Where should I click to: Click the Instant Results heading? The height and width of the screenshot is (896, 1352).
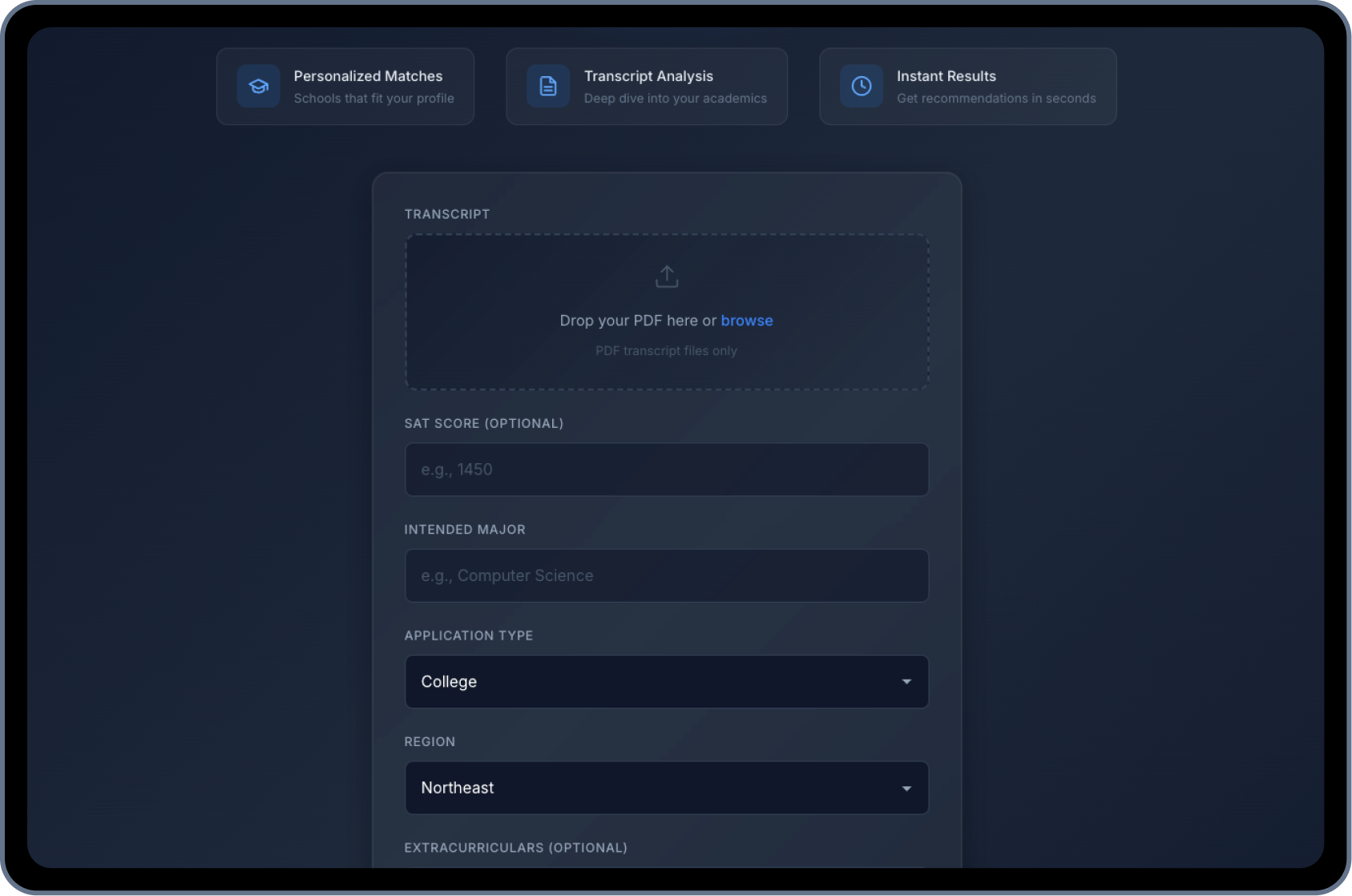click(x=946, y=76)
